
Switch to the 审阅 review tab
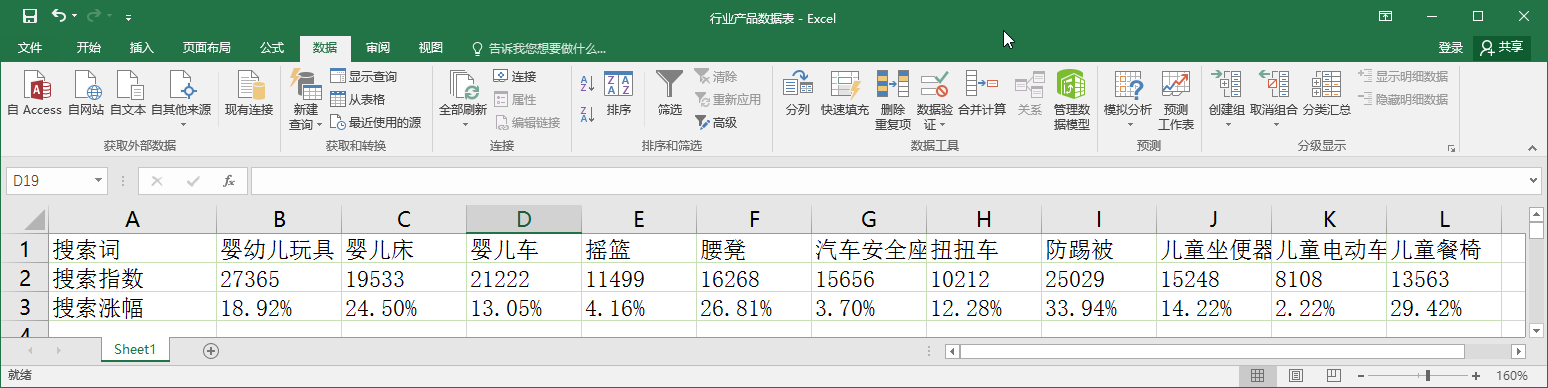click(378, 47)
